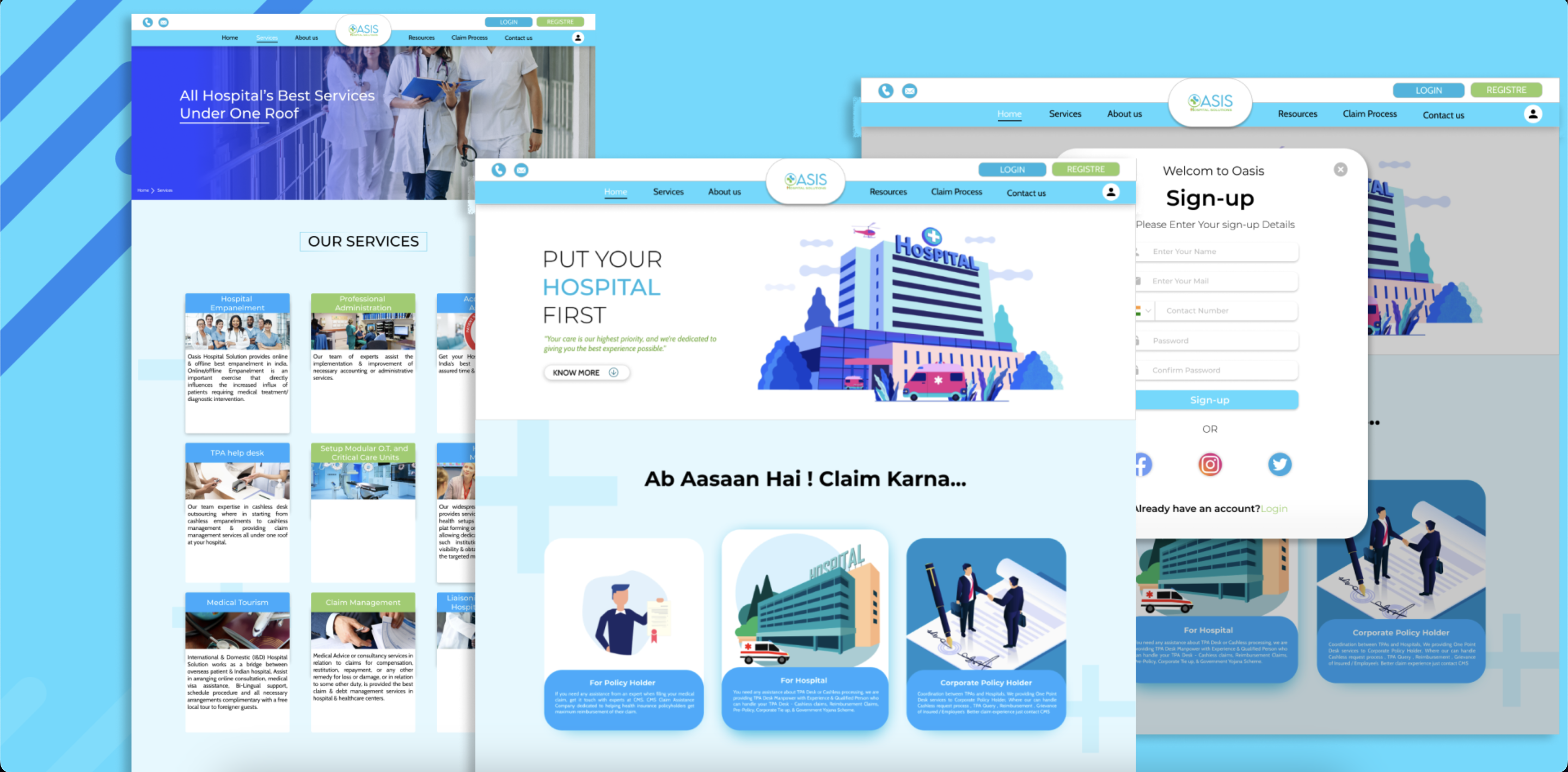Click the green REGISTRE button

coord(1086,169)
